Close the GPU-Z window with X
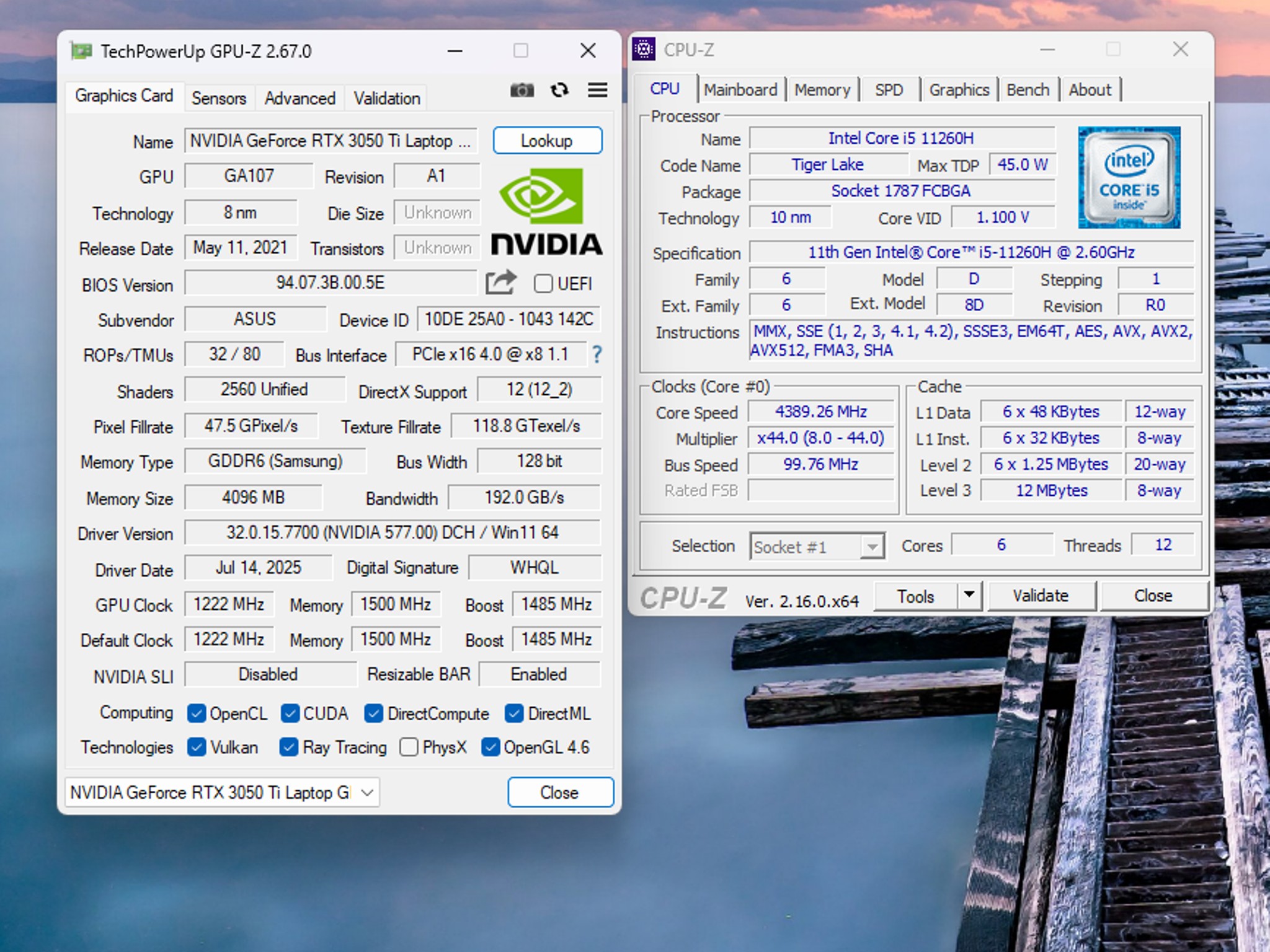The image size is (1270, 952). 588,51
